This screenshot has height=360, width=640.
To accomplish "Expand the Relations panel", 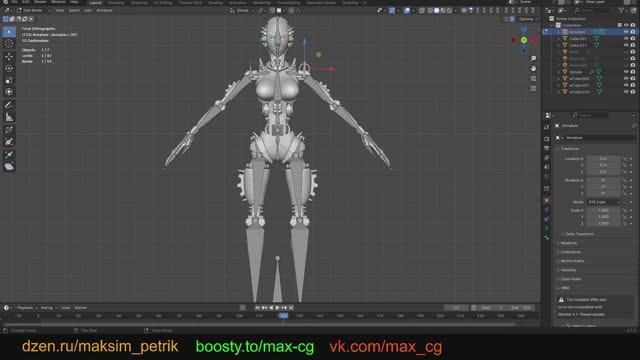I will (569, 243).
